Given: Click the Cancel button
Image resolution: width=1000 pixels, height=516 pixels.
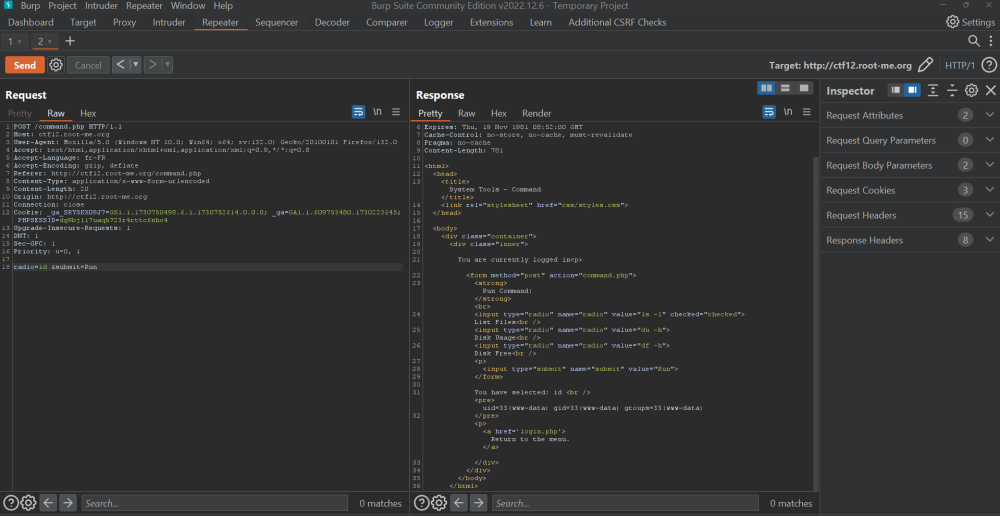Looking at the screenshot, I should pyautogui.click(x=88, y=65).
